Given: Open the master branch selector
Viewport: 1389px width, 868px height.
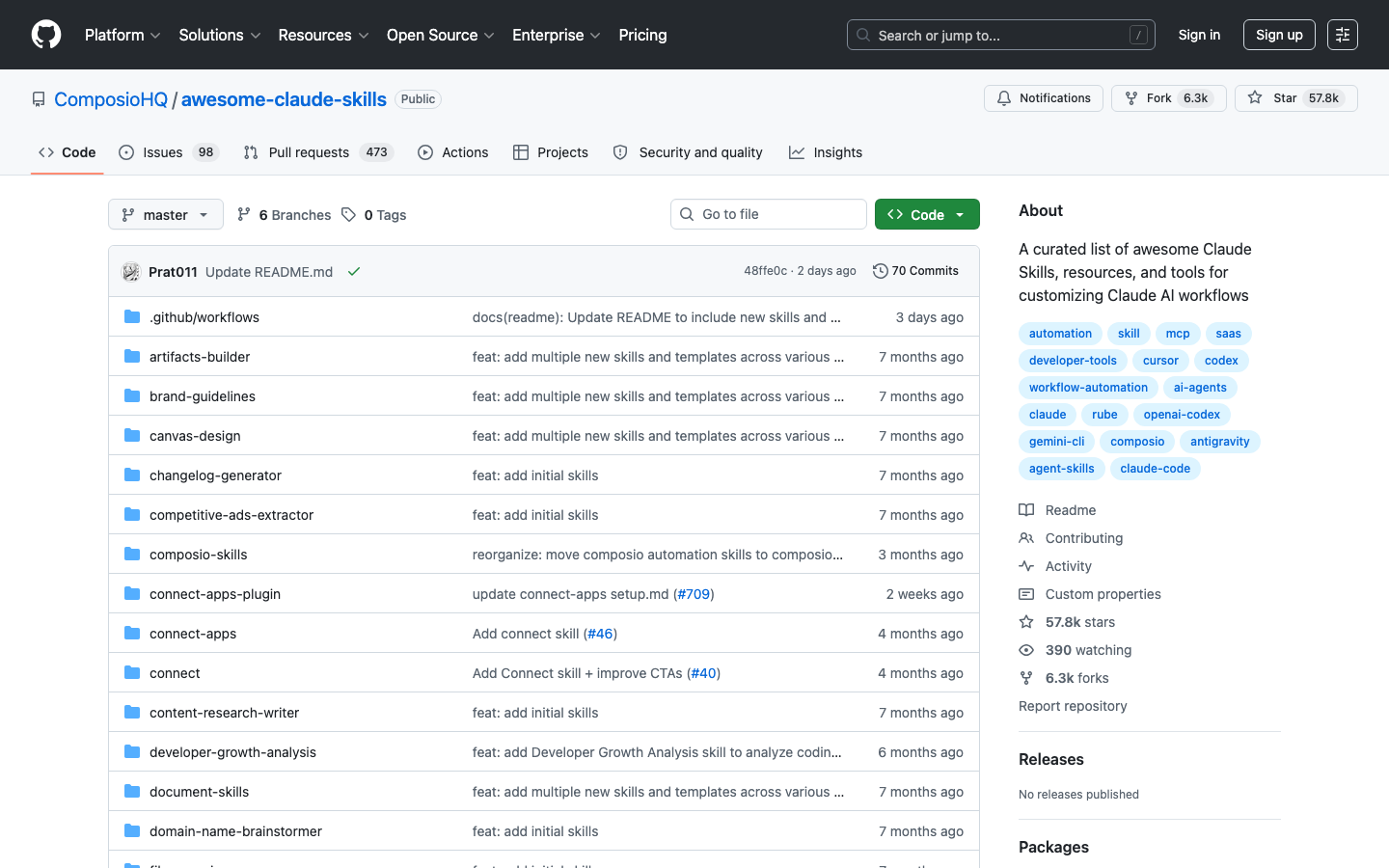Looking at the screenshot, I should point(166,214).
